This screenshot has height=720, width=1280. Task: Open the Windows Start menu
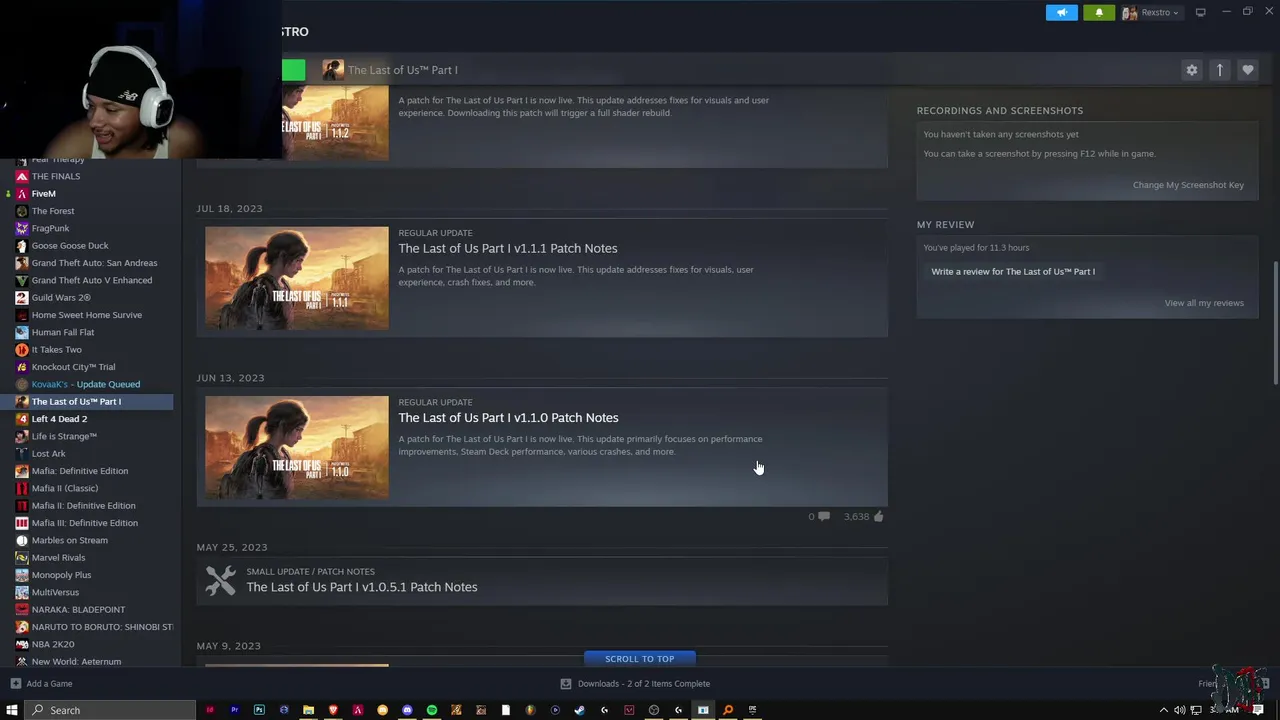pyautogui.click(x=12, y=710)
